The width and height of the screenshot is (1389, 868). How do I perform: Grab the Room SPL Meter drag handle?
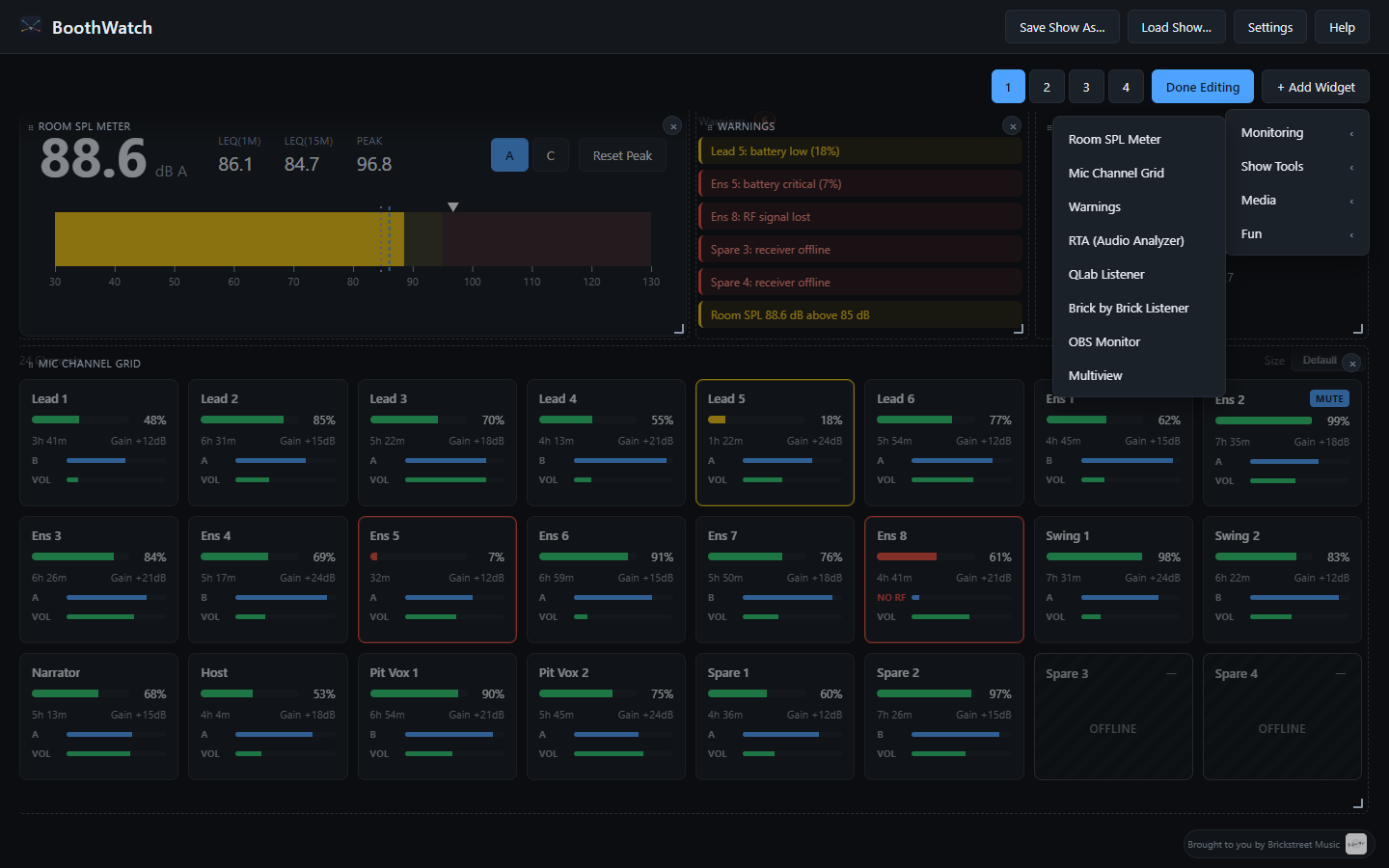[31, 127]
